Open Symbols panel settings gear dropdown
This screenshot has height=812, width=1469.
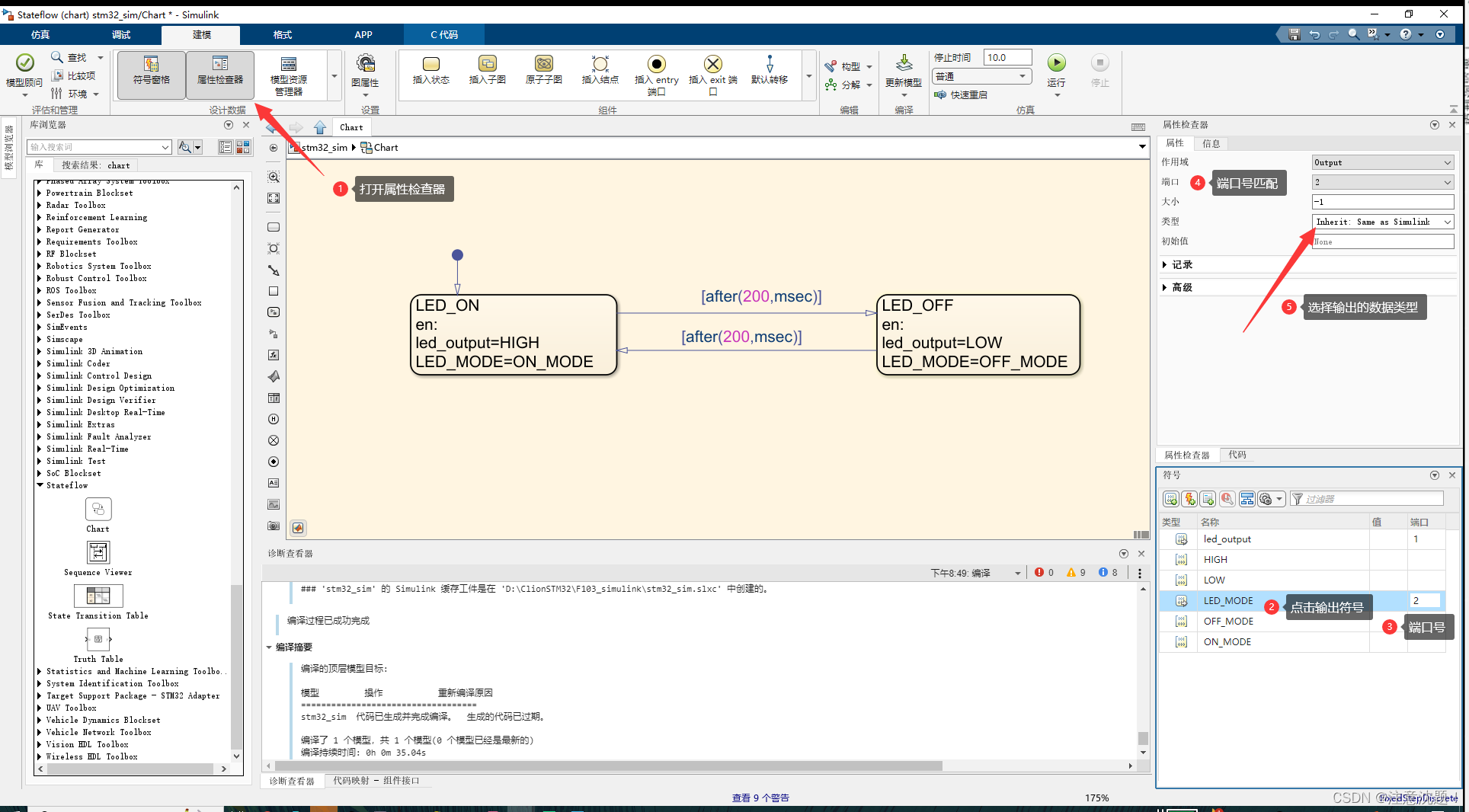1271,499
